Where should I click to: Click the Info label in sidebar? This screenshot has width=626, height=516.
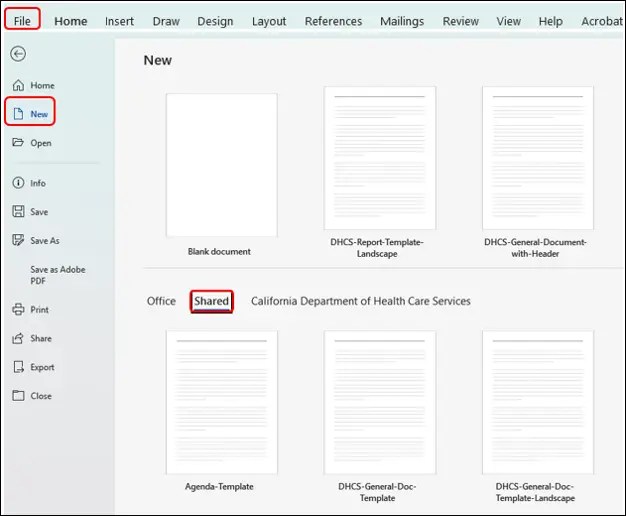click(38, 183)
